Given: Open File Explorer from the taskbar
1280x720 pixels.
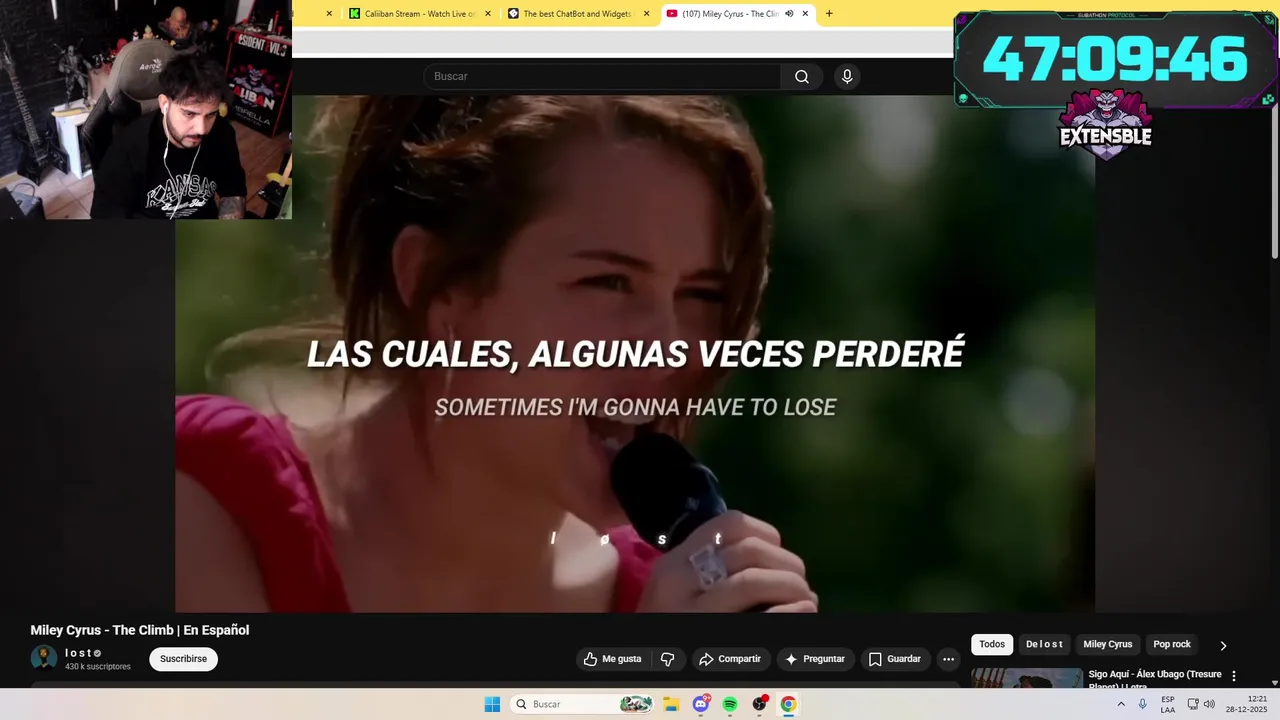Looking at the screenshot, I should click(671, 704).
